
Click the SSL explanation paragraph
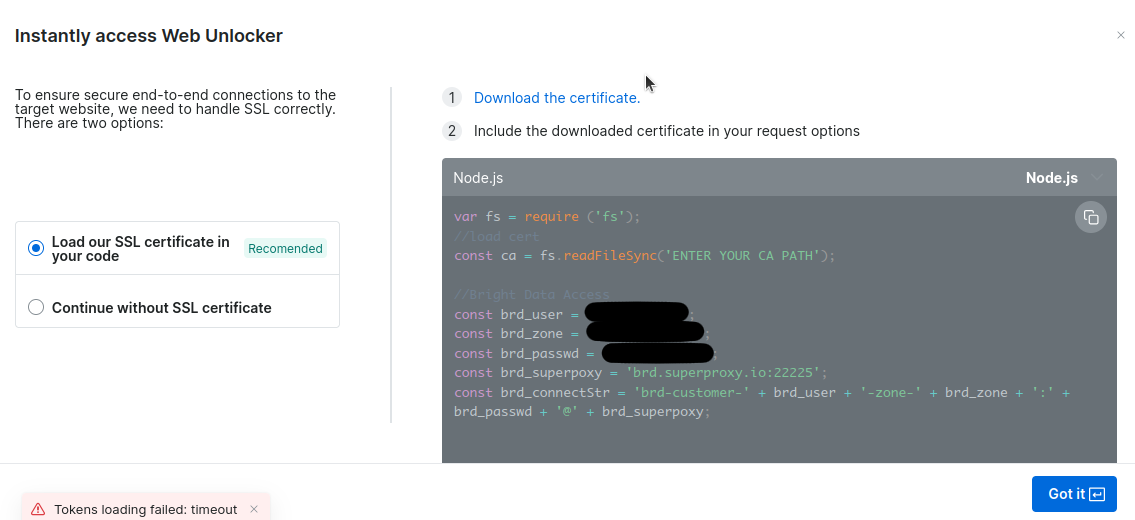tap(175, 109)
